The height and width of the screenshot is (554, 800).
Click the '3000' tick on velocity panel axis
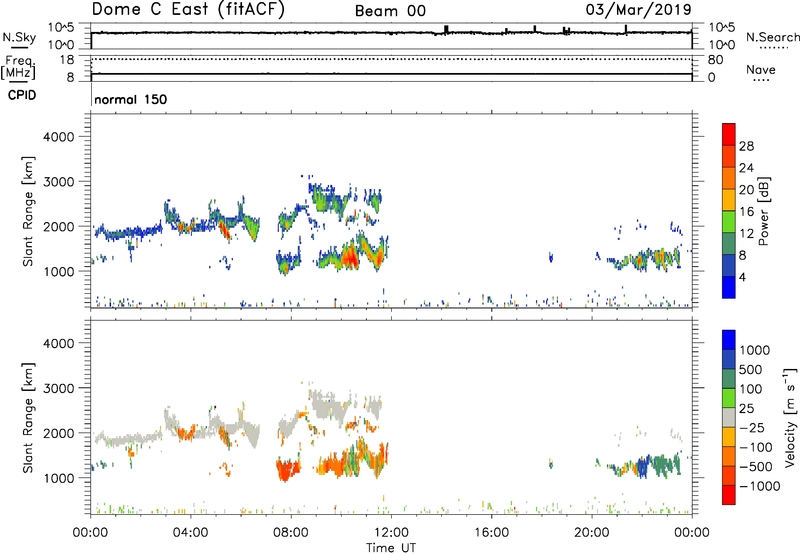click(59, 388)
